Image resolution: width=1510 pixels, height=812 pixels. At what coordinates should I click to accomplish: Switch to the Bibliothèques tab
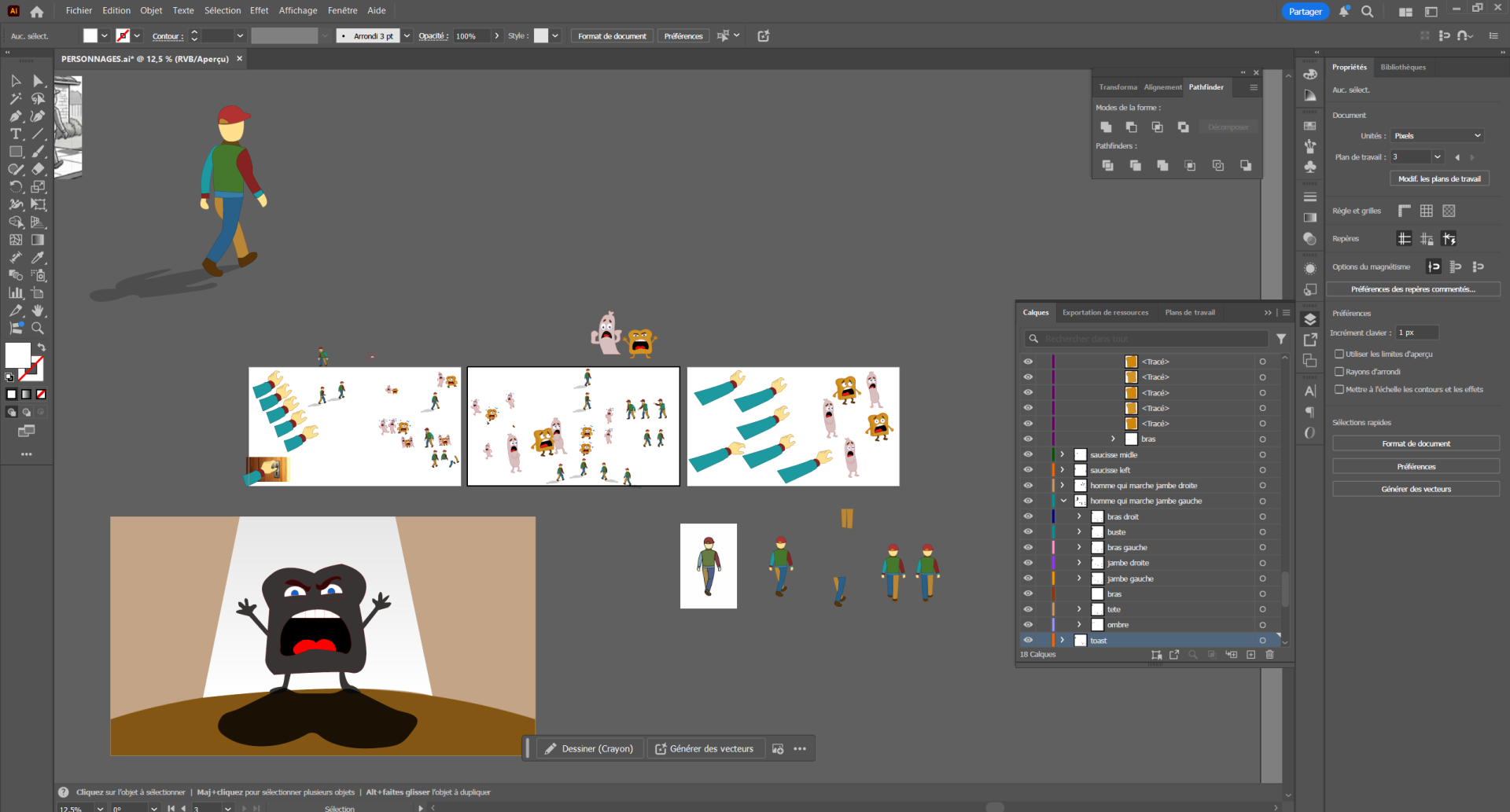click(x=1403, y=68)
